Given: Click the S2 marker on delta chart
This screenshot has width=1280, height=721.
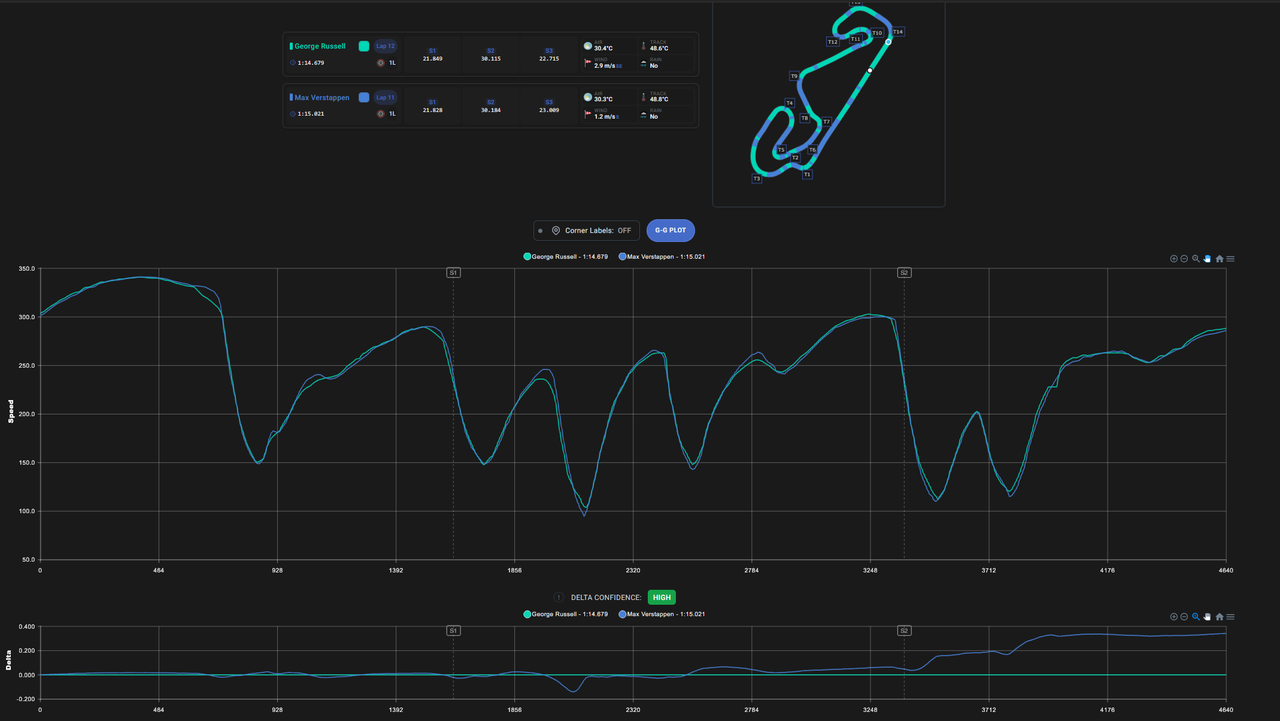Looking at the screenshot, I should tap(904, 631).
